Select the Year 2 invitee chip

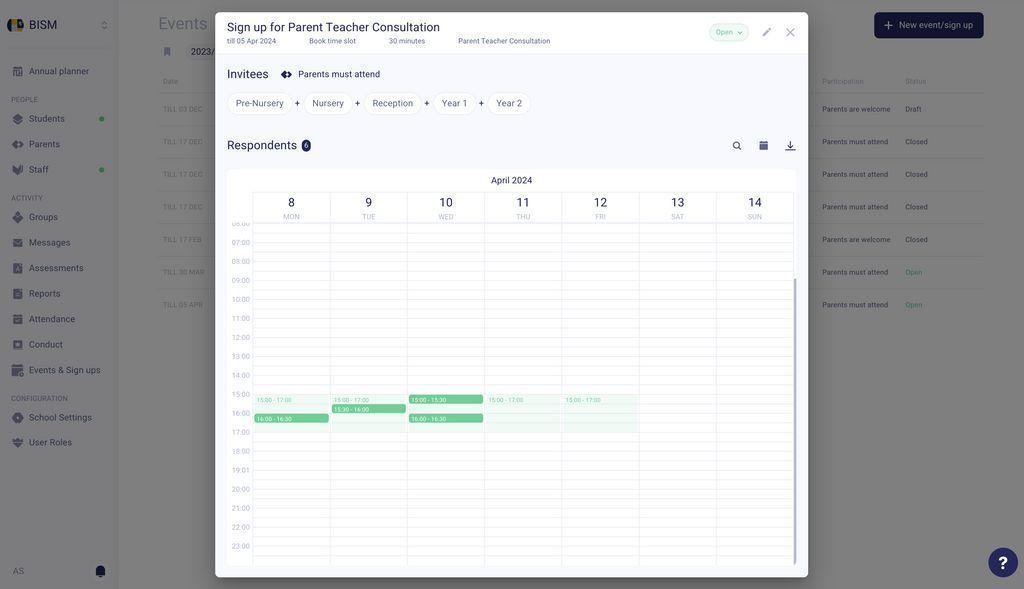point(509,103)
